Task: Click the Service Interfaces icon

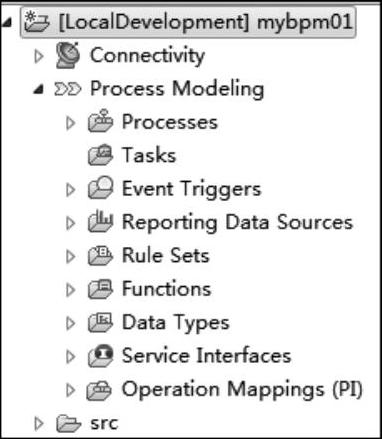Action: pyautogui.click(x=100, y=355)
